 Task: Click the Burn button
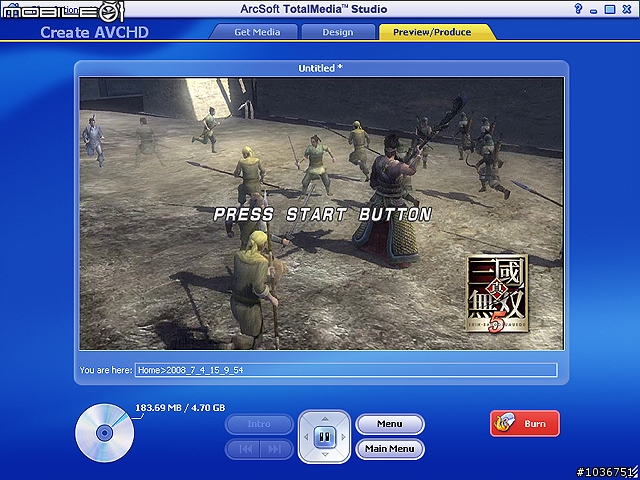coord(525,424)
